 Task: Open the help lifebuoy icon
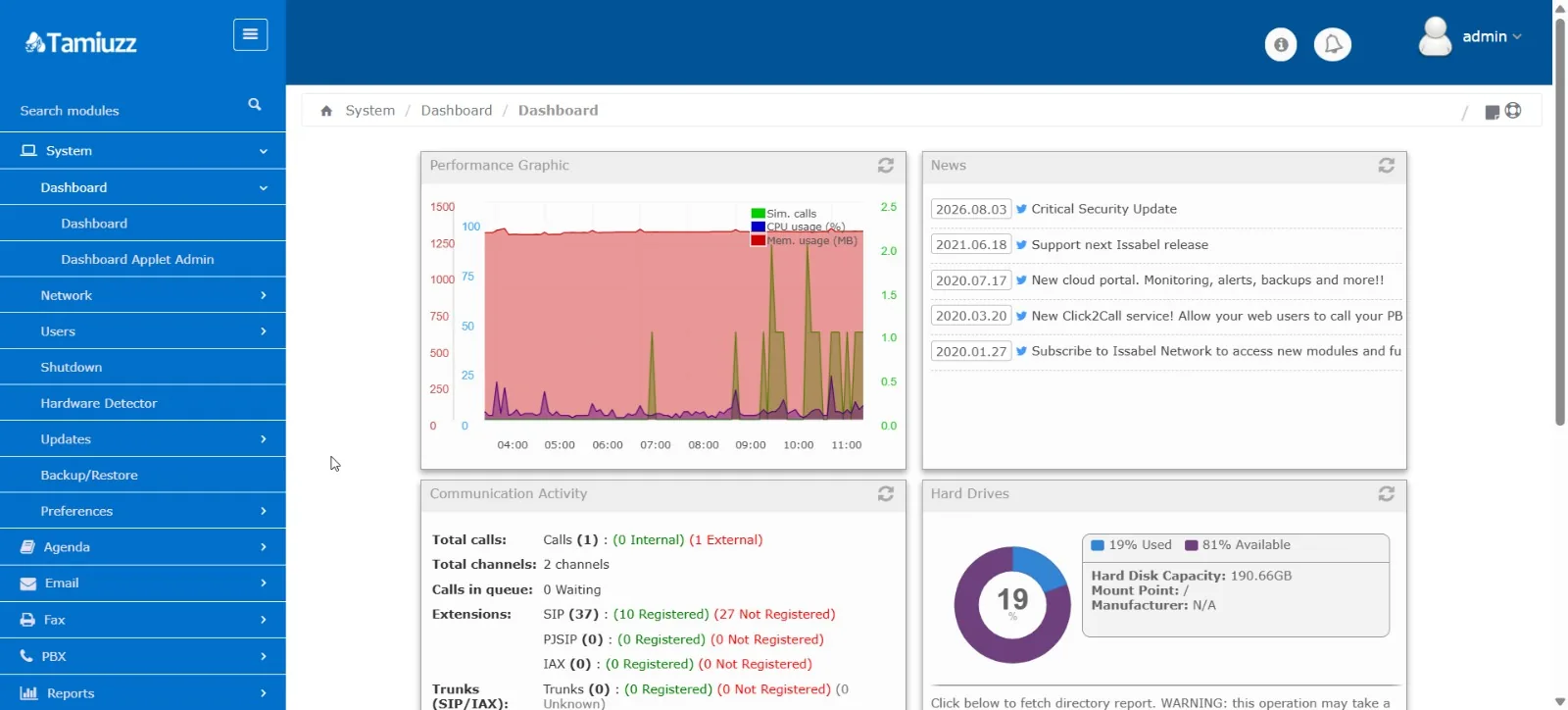[1513, 111]
